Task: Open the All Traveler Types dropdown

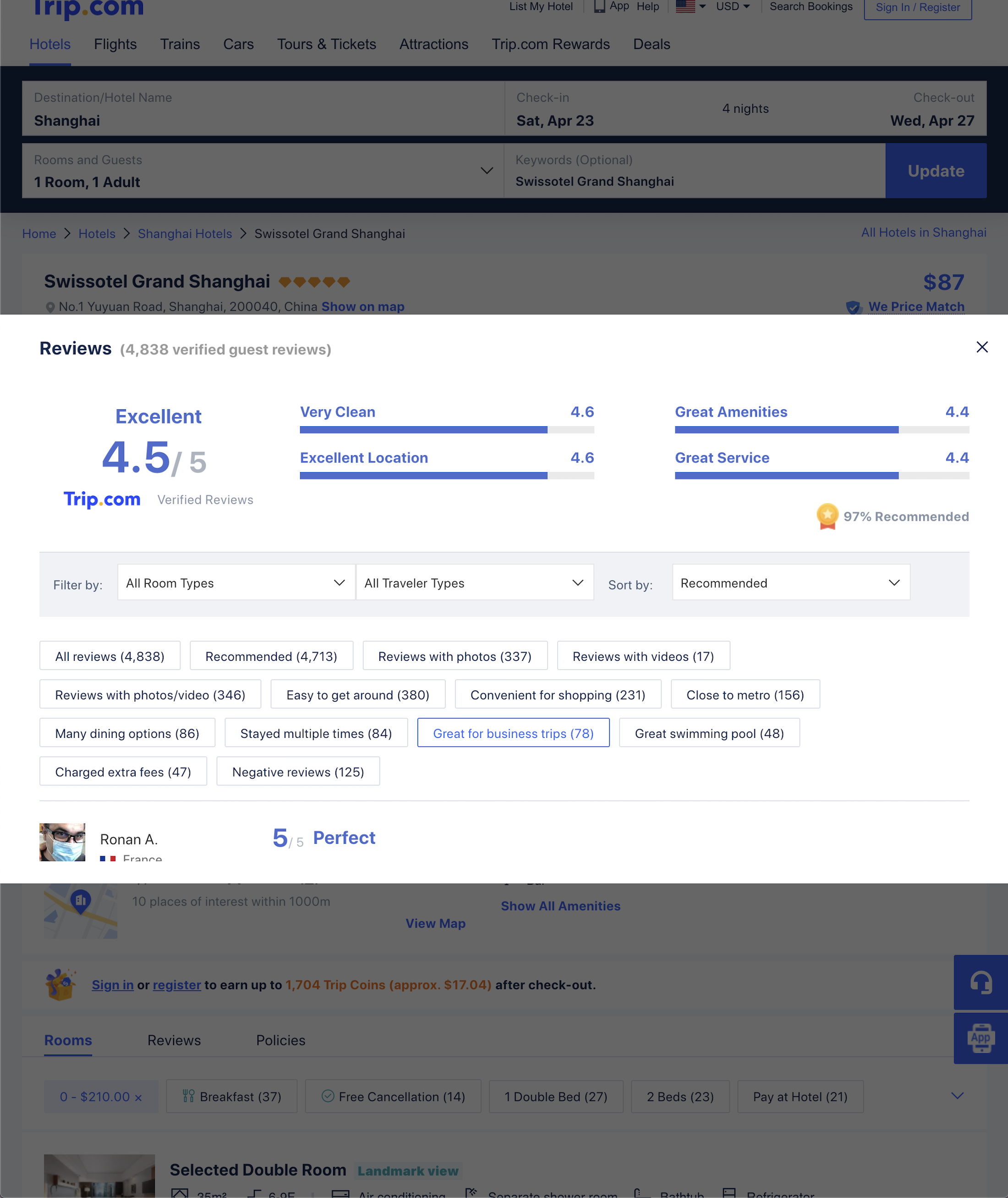Action: [x=474, y=583]
